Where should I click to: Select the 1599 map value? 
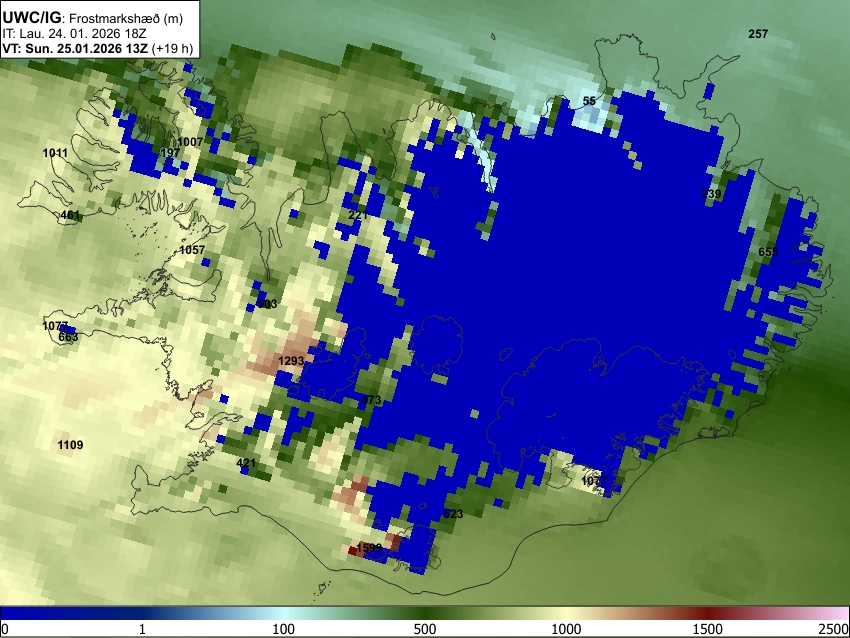point(370,548)
